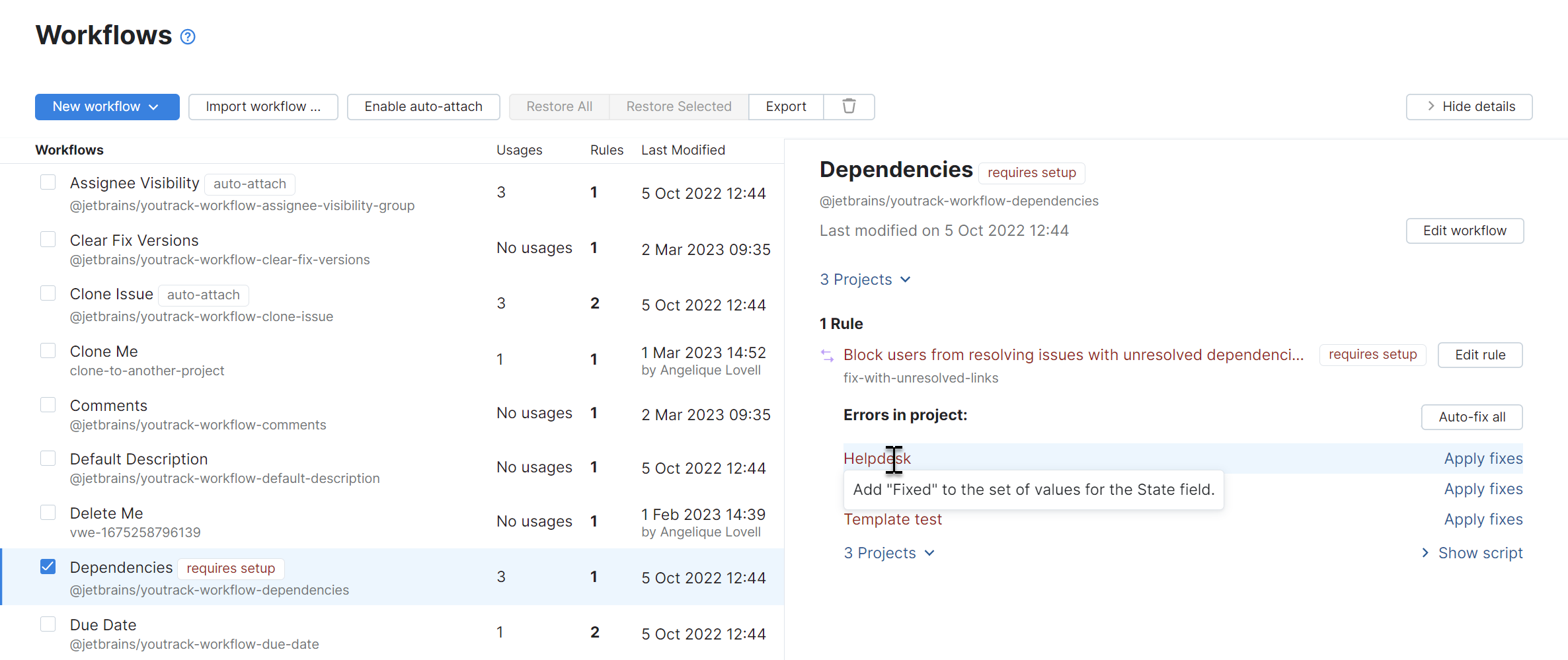This screenshot has width=1568, height=660.
Task: Click Auto-fix all for project errors
Action: [x=1471, y=417]
